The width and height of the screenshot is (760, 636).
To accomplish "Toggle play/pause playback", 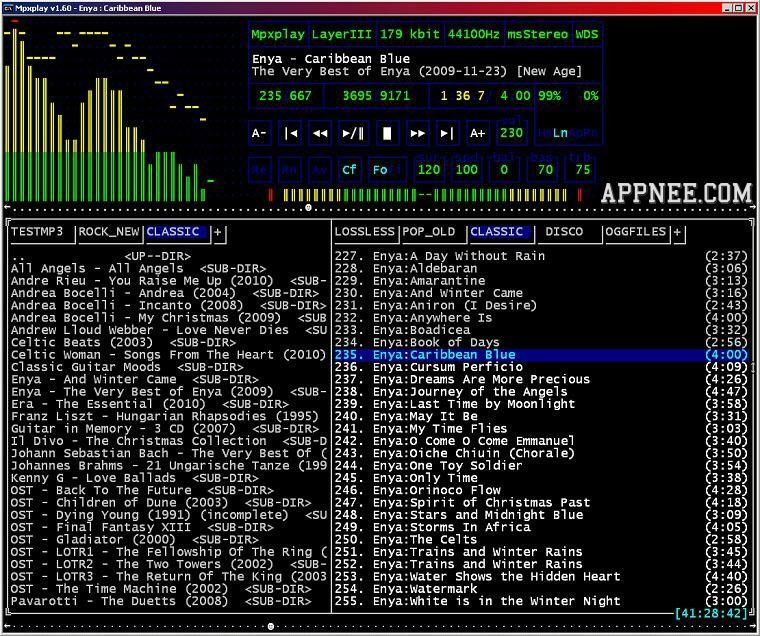I will pos(353,133).
